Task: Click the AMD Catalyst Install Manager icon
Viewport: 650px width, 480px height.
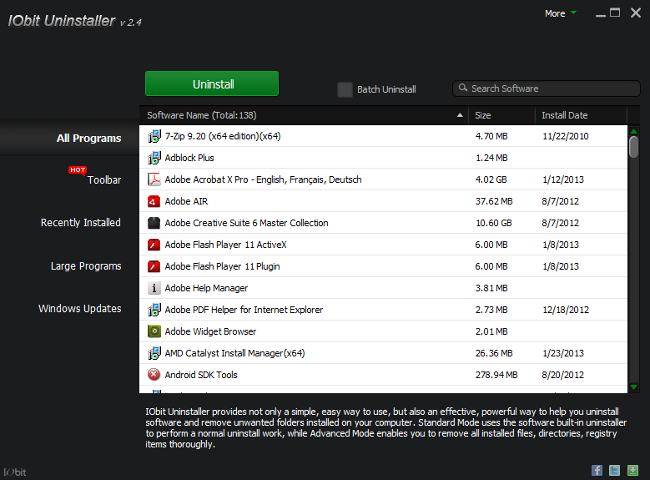Action: click(154, 353)
